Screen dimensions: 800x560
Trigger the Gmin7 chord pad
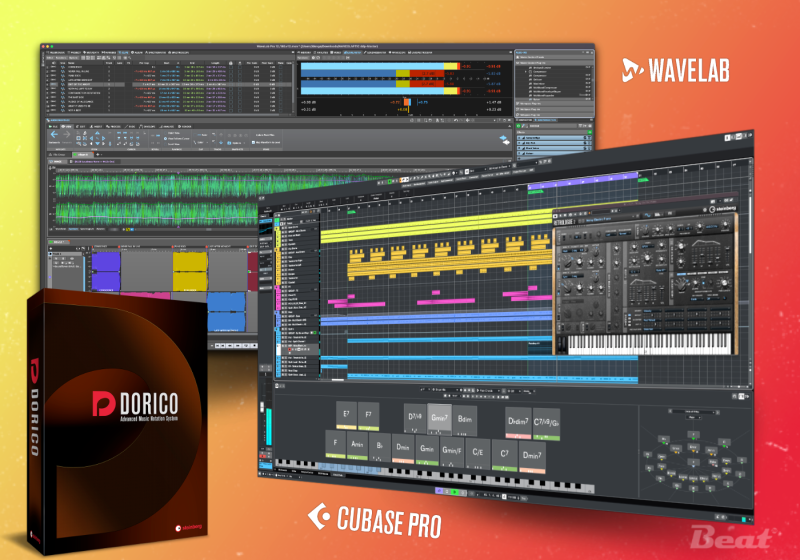coord(439,419)
